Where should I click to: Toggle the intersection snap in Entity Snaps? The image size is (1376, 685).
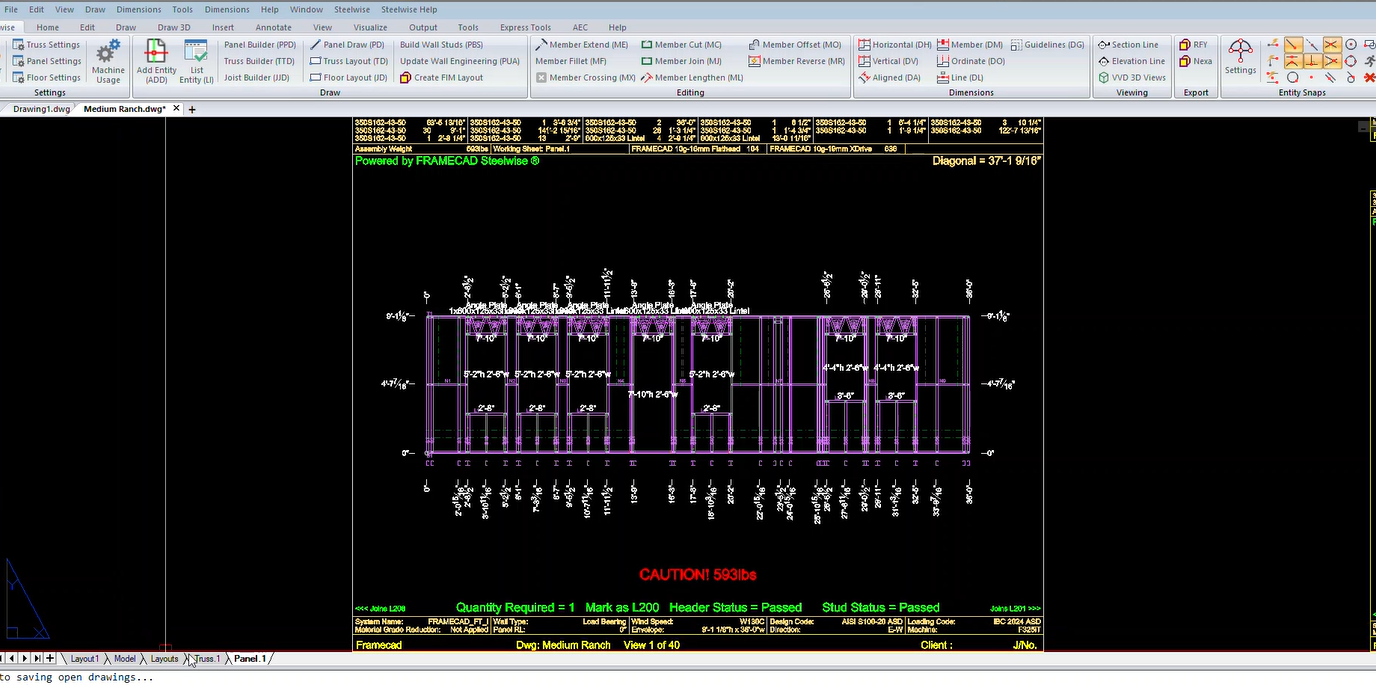1332,44
